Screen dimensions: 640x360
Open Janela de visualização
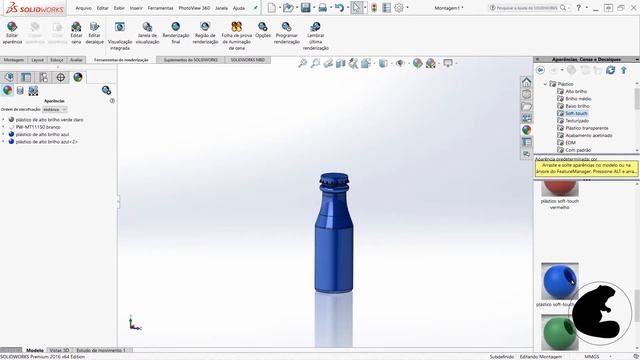147,33
